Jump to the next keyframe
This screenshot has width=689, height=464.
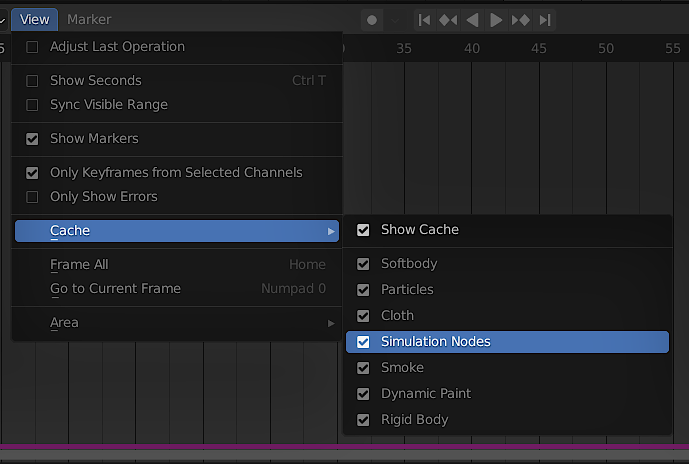coord(520,20)
